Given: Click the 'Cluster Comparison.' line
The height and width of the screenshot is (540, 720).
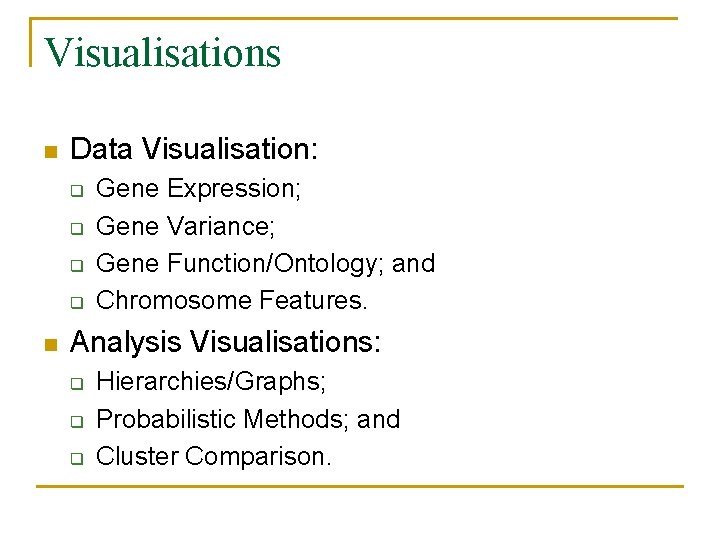Looking at the screenshot, I should click(x=213, y=457).
